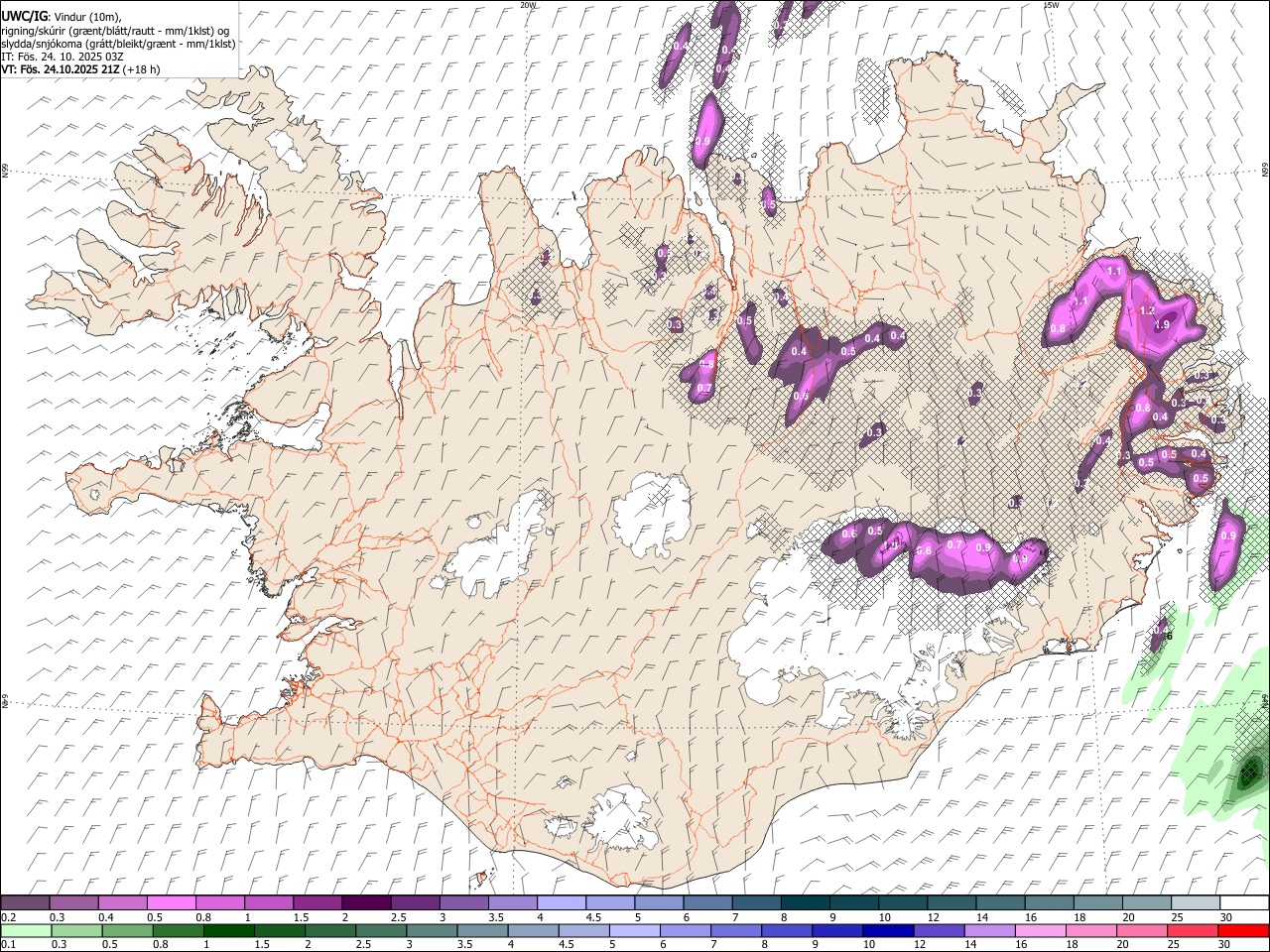Select the white snow swatch after 30
Screen dimensions: 1270x952
click(1244, 903)
